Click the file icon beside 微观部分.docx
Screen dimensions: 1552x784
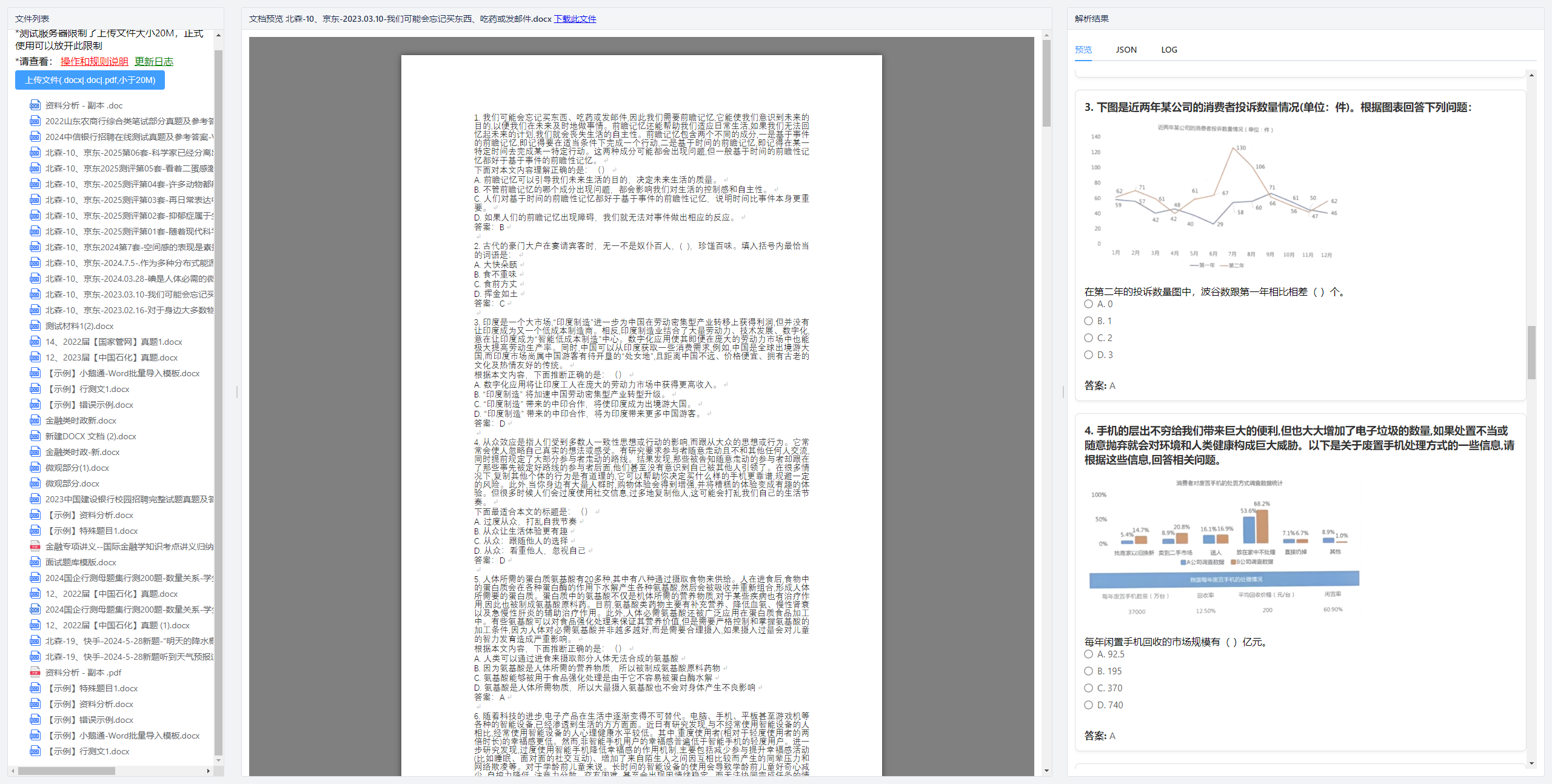(x=35, y=483)
